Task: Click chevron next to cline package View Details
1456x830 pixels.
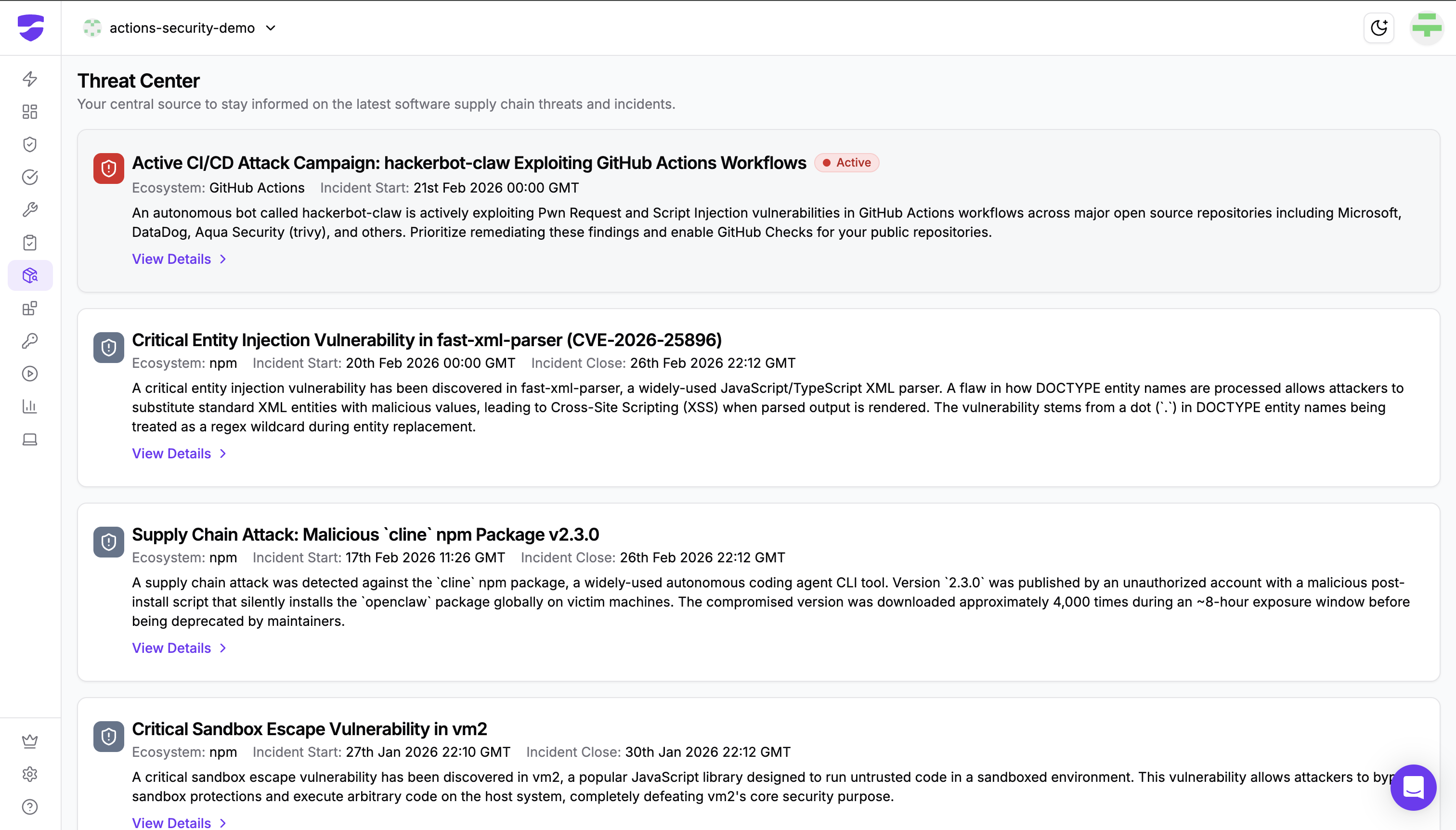Action: 223,648
